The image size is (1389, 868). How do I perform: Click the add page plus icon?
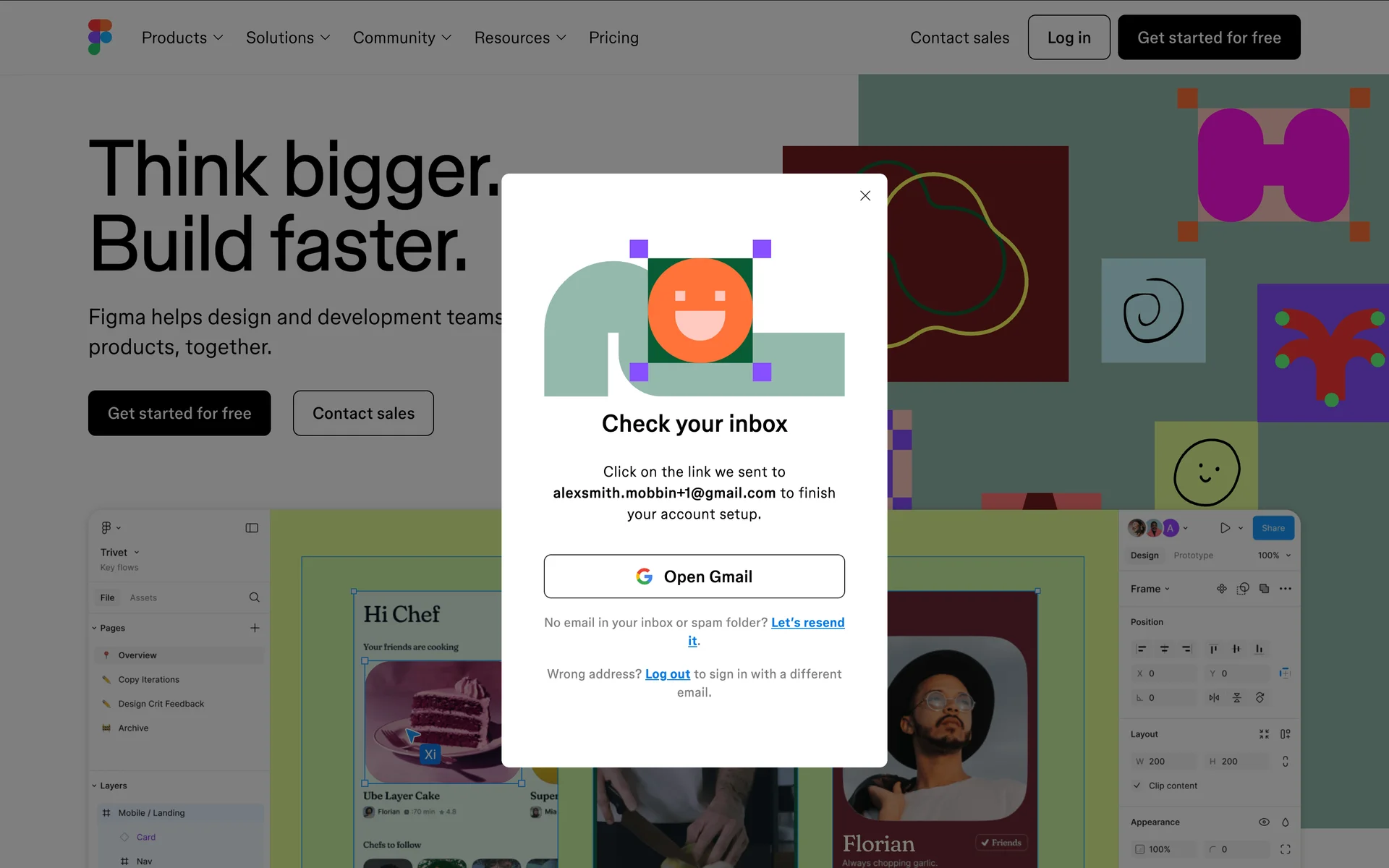pos(255,628)
